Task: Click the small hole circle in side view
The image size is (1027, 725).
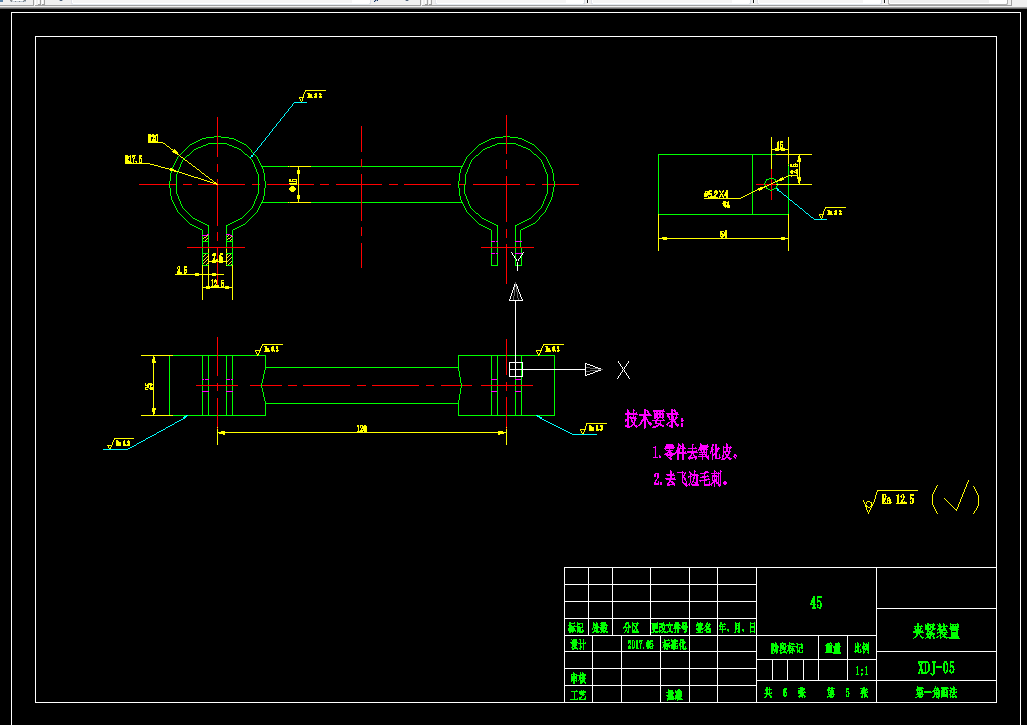Action: tap(771, 184)
